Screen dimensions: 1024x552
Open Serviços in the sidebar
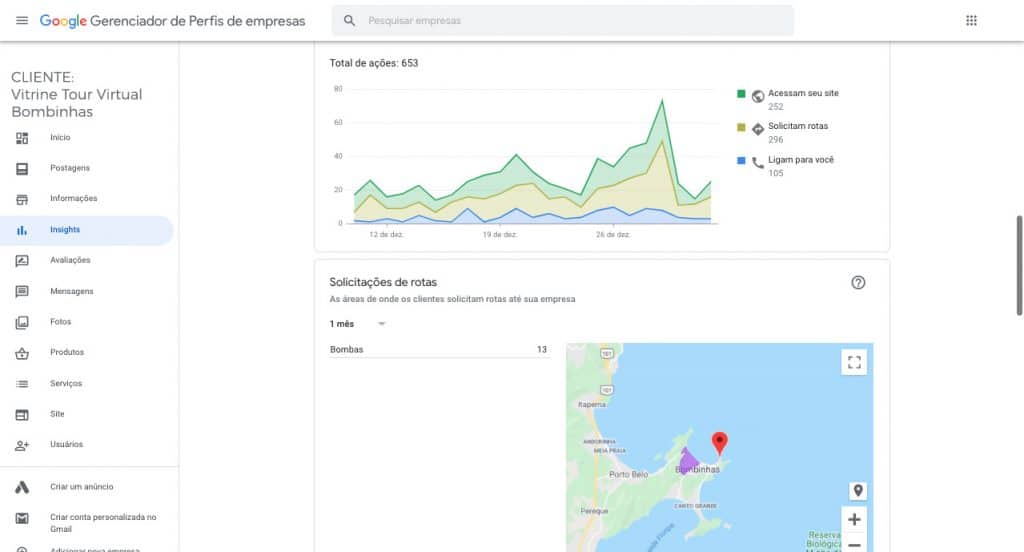[x=66, y=383]
